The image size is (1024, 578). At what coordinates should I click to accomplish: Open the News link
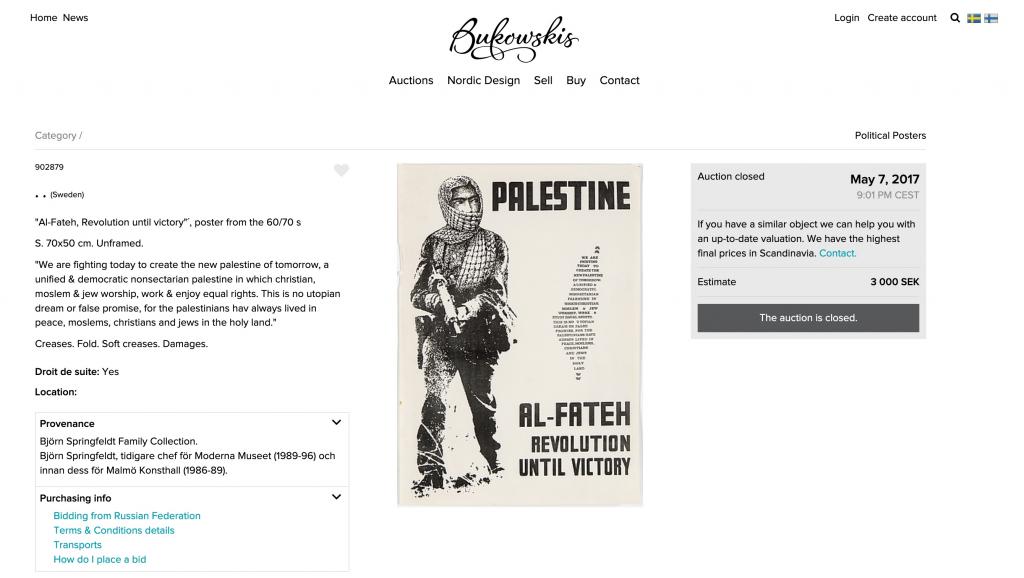(75, 18)
